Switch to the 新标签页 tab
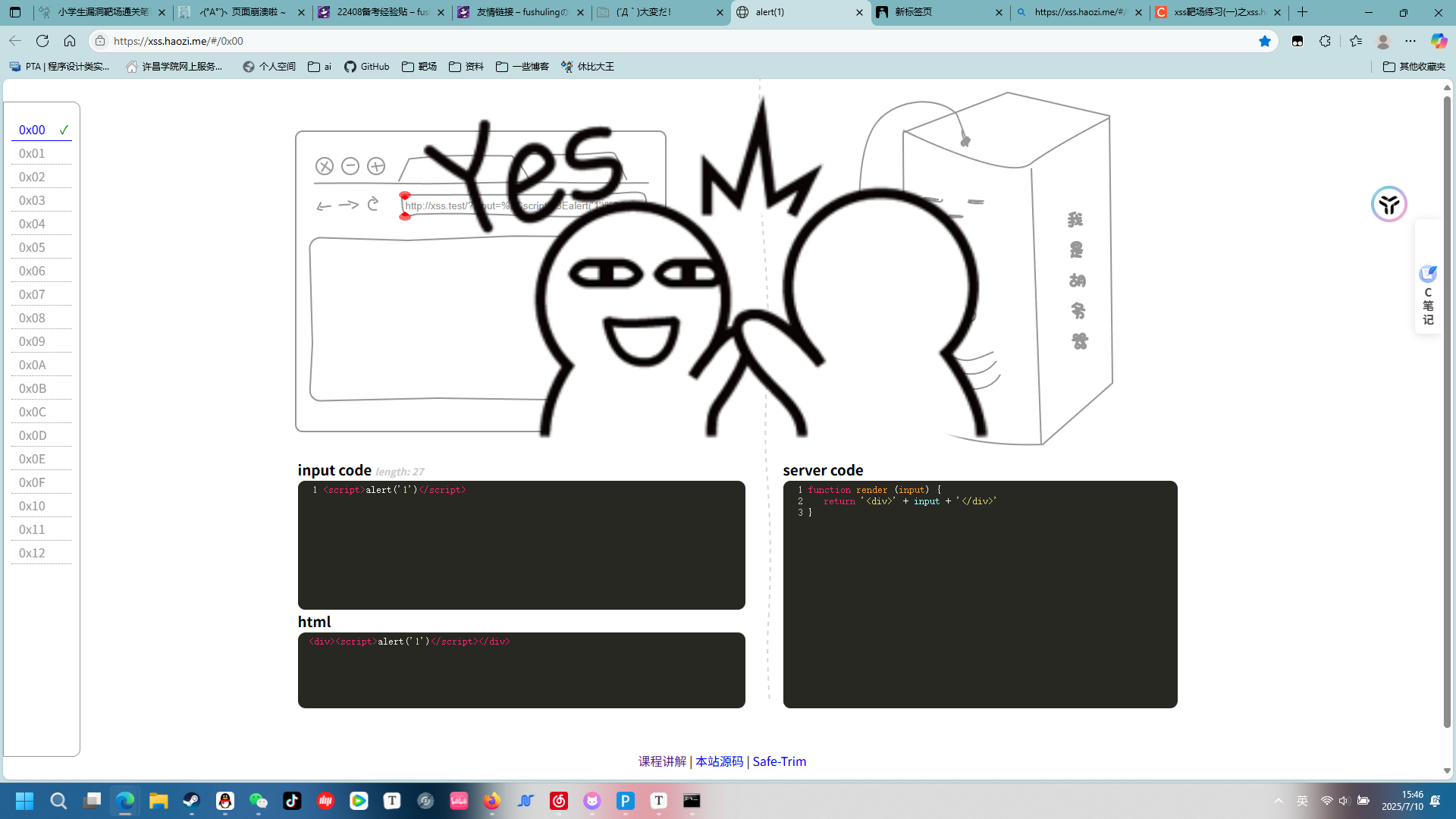1456x819 pixels. pos(940,12)
